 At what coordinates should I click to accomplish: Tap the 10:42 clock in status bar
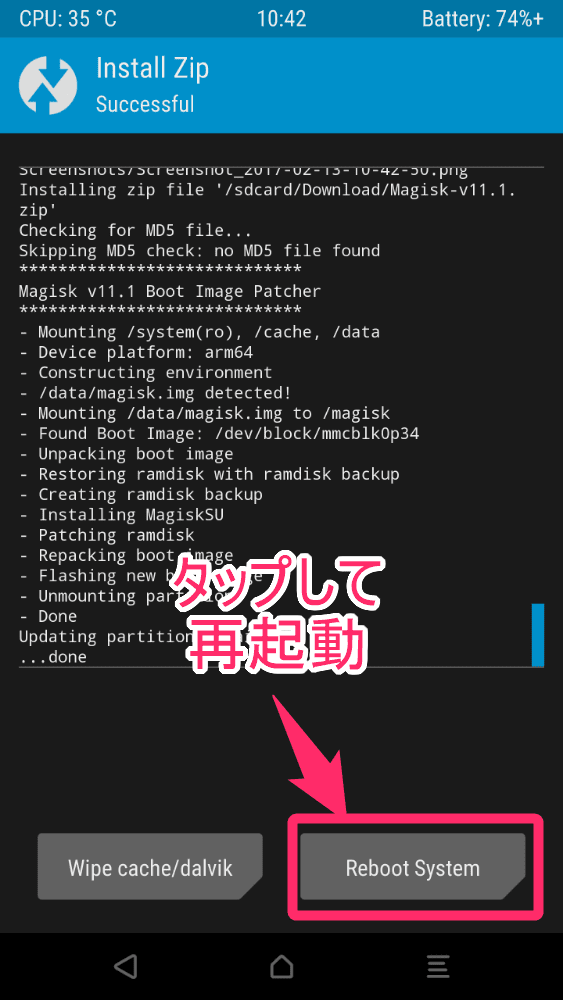click(x=281, y=18)
